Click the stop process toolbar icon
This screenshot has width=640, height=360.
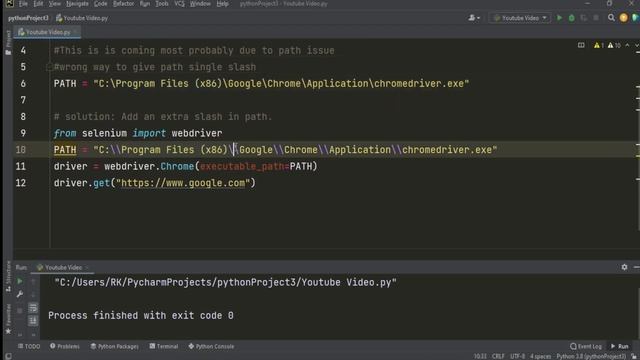coord(596,18)
